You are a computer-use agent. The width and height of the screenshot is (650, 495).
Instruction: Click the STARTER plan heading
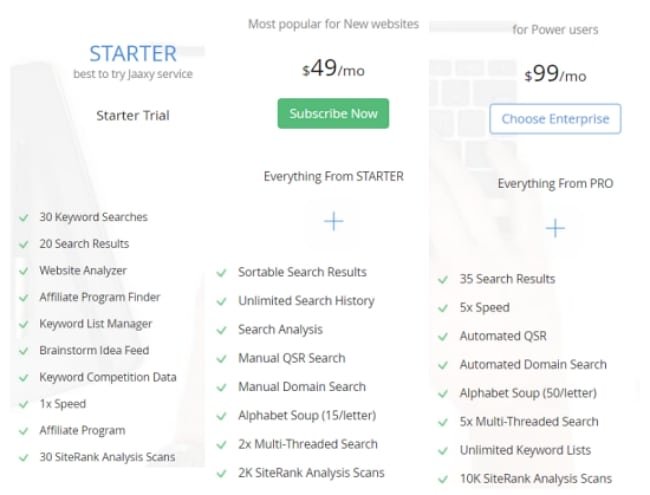click(133, 53)
